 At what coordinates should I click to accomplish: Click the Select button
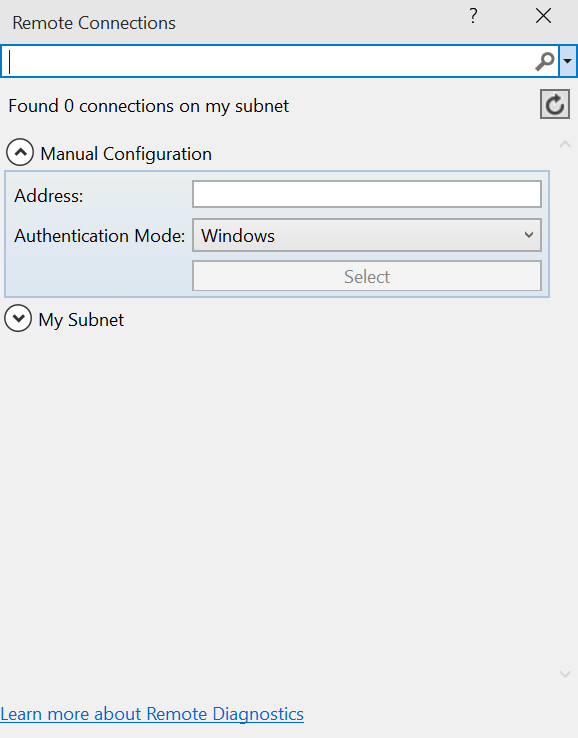367,276
